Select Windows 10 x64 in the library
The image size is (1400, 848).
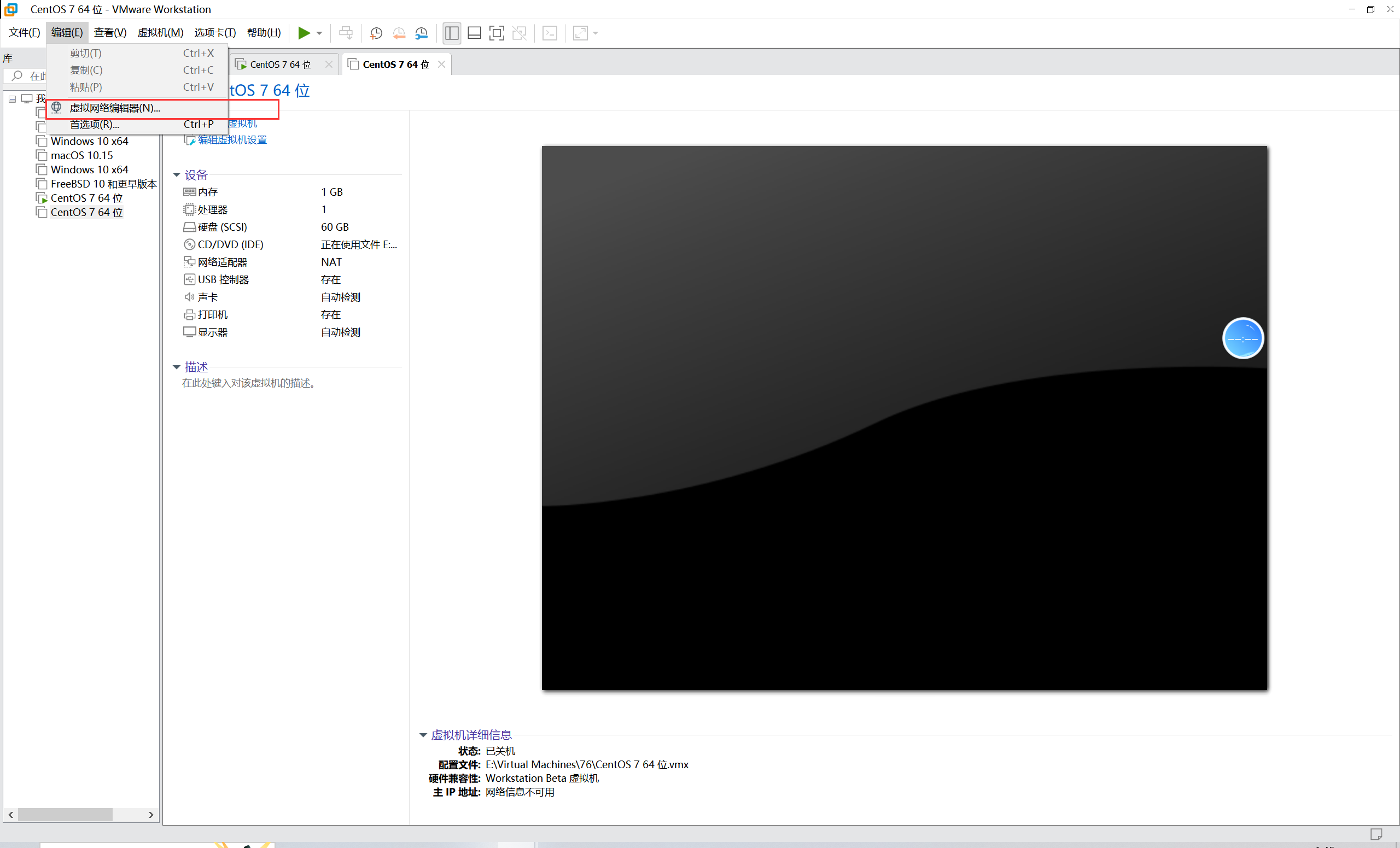click(x=89, y=141)
